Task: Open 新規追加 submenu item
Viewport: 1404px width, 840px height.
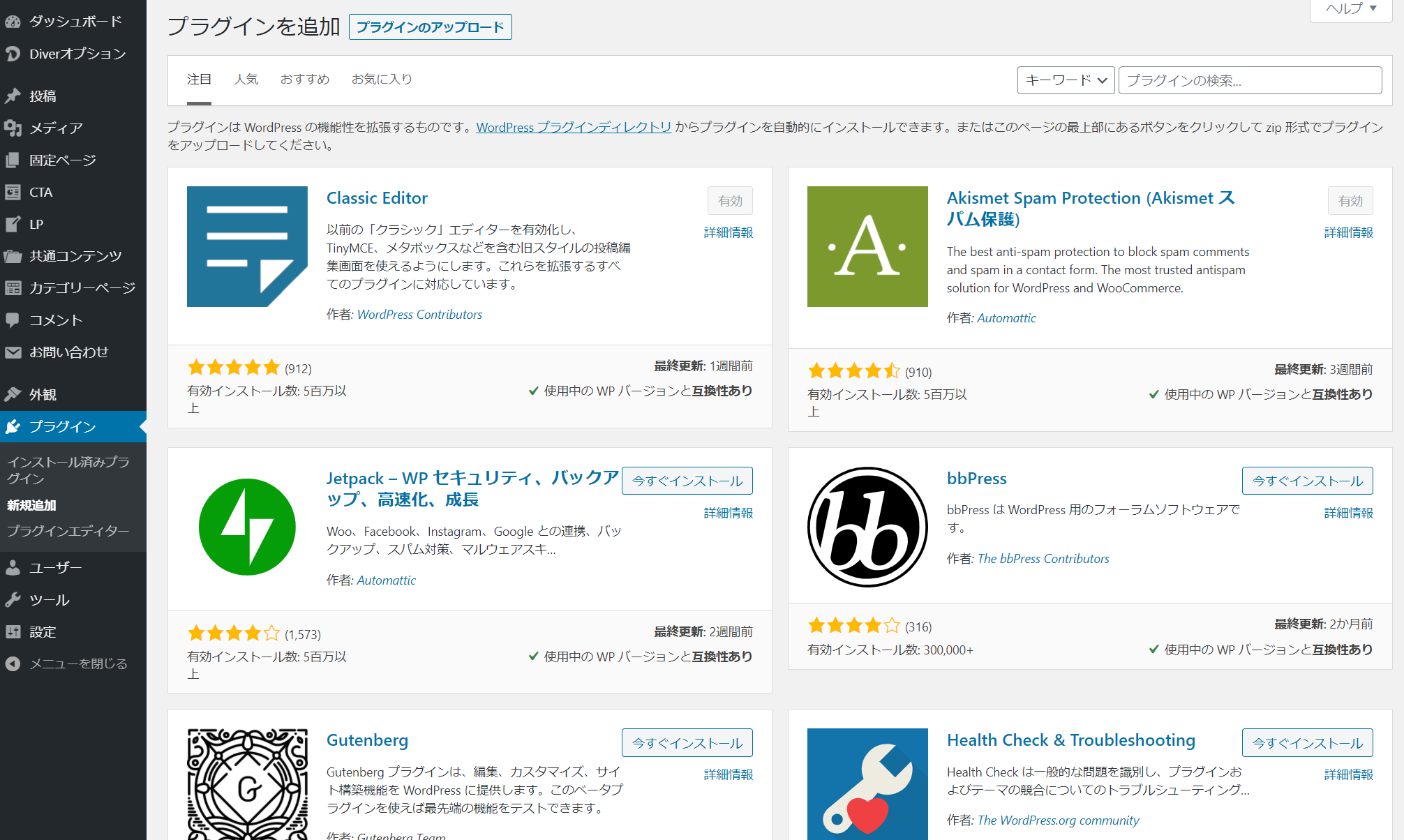Action: click(31, 505)
